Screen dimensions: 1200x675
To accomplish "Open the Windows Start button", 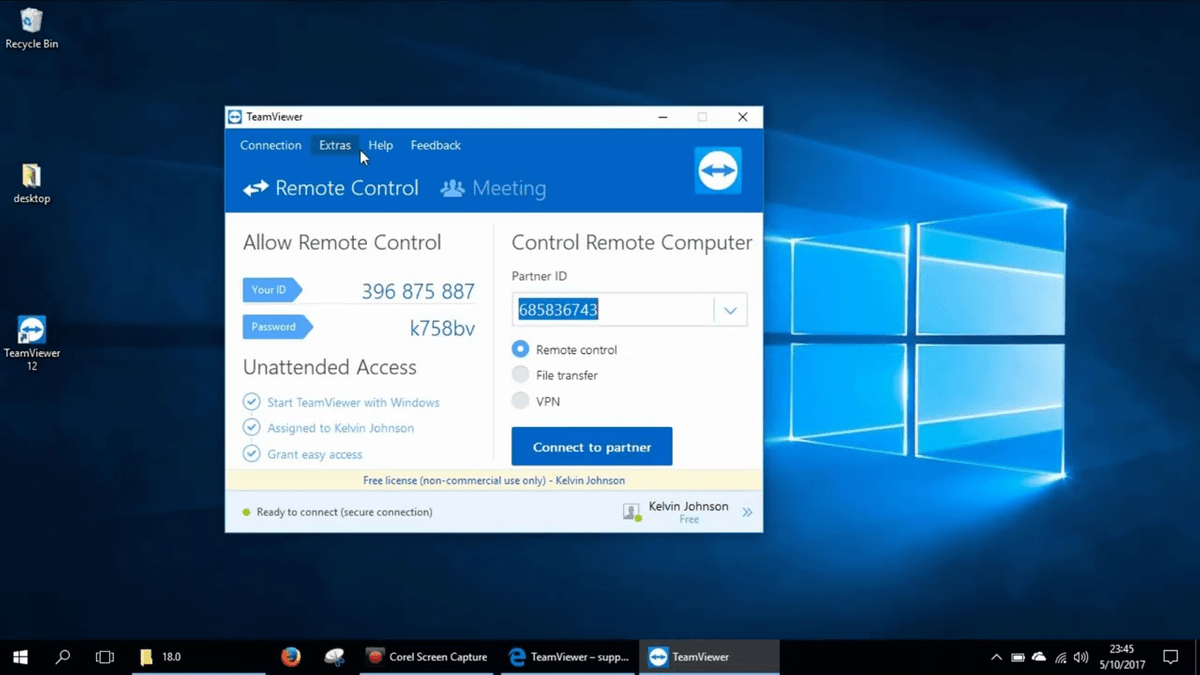I will tap(20, 657).
